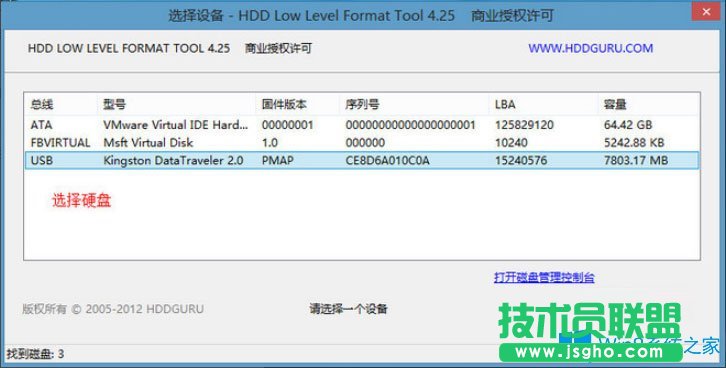The image size is (726, 368).
Task: Click the LBA value 125829120
Action: click(524, 125)
